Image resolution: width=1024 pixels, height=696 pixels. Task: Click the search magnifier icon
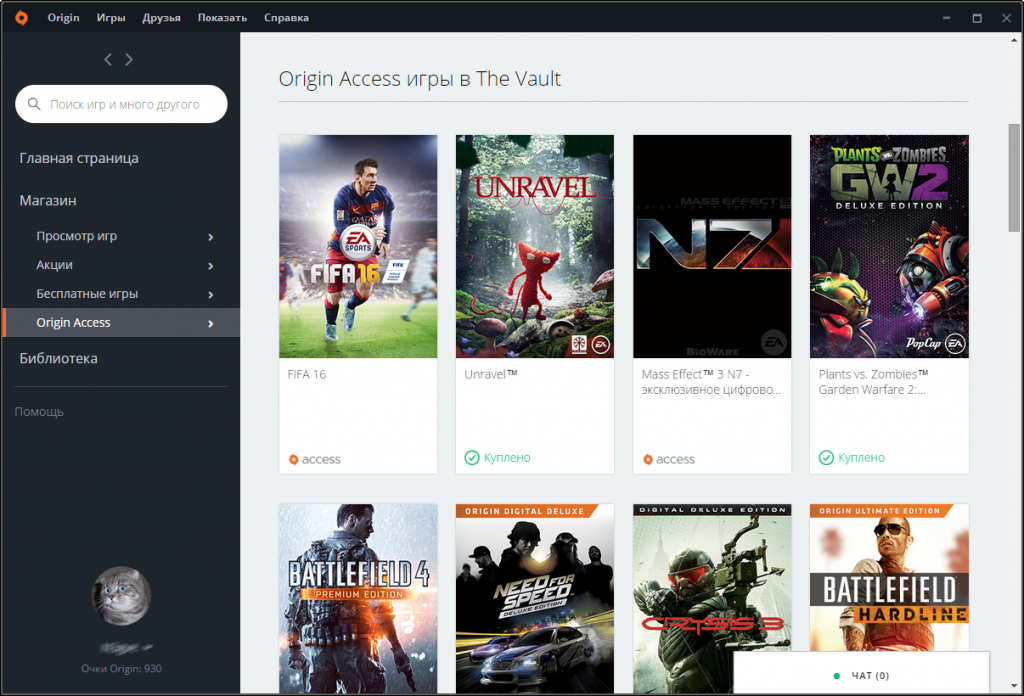tap(34, 104)
